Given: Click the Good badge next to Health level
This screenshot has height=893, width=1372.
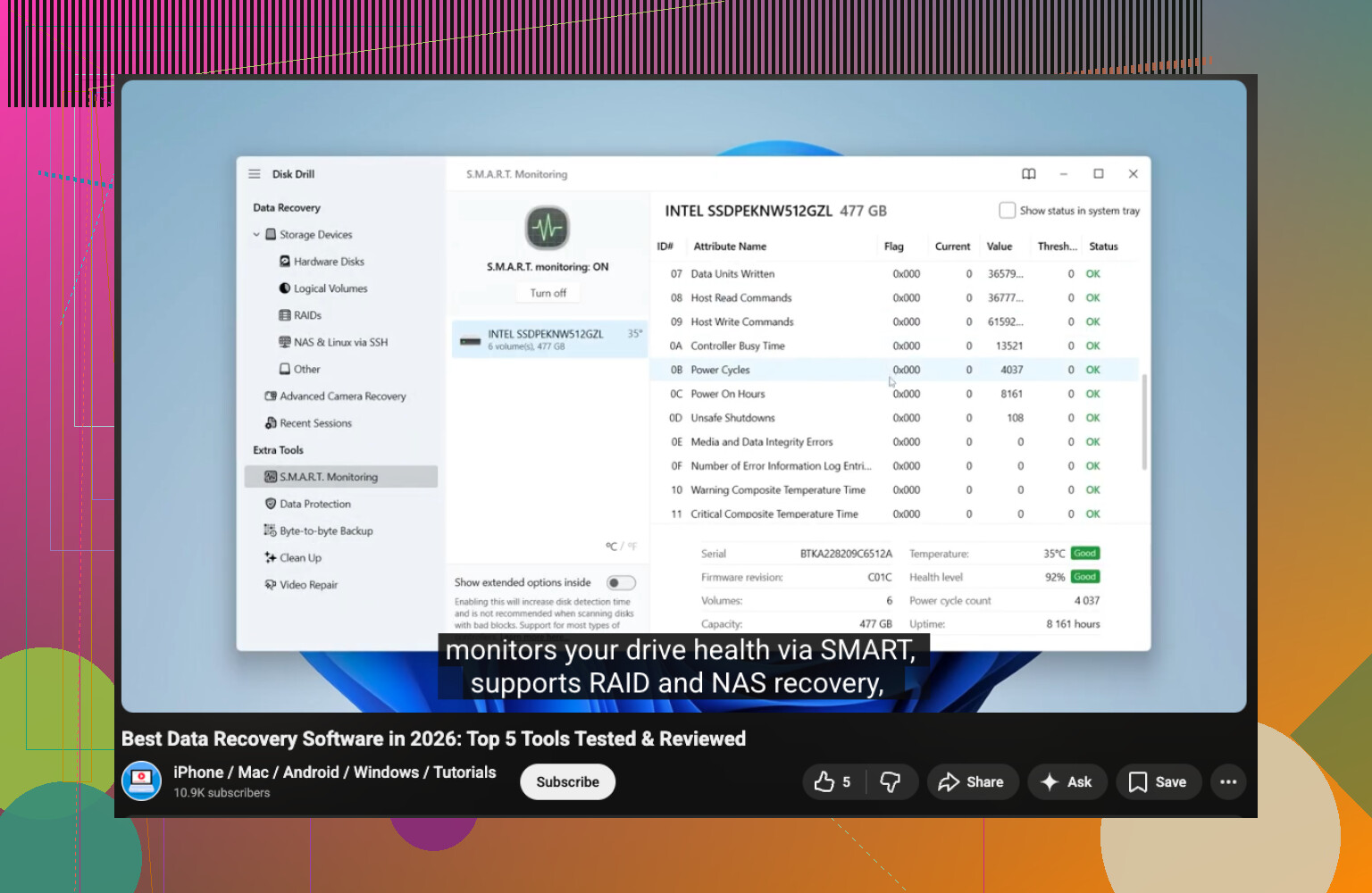Looking at the screenshot, I should click(1085, 577).
